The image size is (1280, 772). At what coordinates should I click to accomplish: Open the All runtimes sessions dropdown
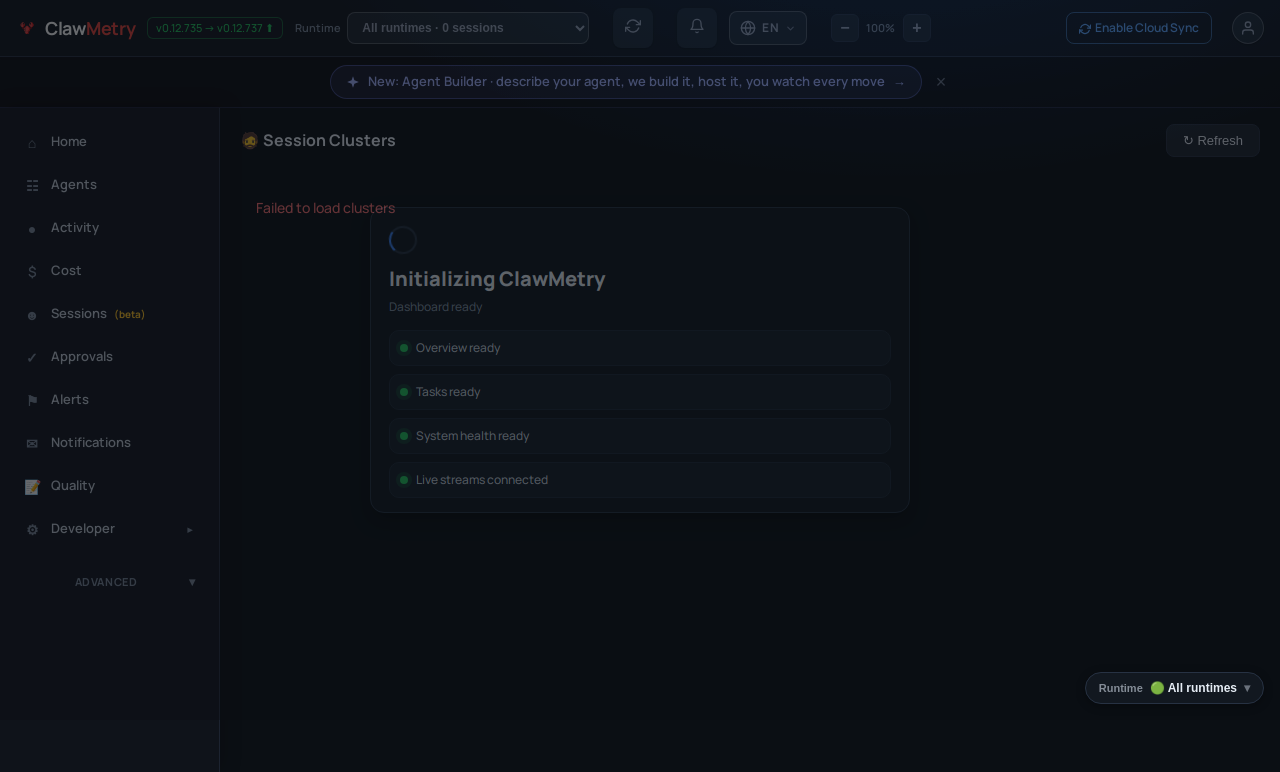468,28
